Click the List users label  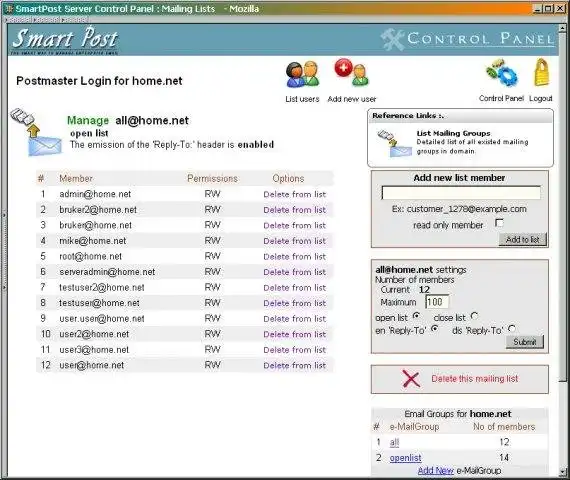[x=302, y=99]
